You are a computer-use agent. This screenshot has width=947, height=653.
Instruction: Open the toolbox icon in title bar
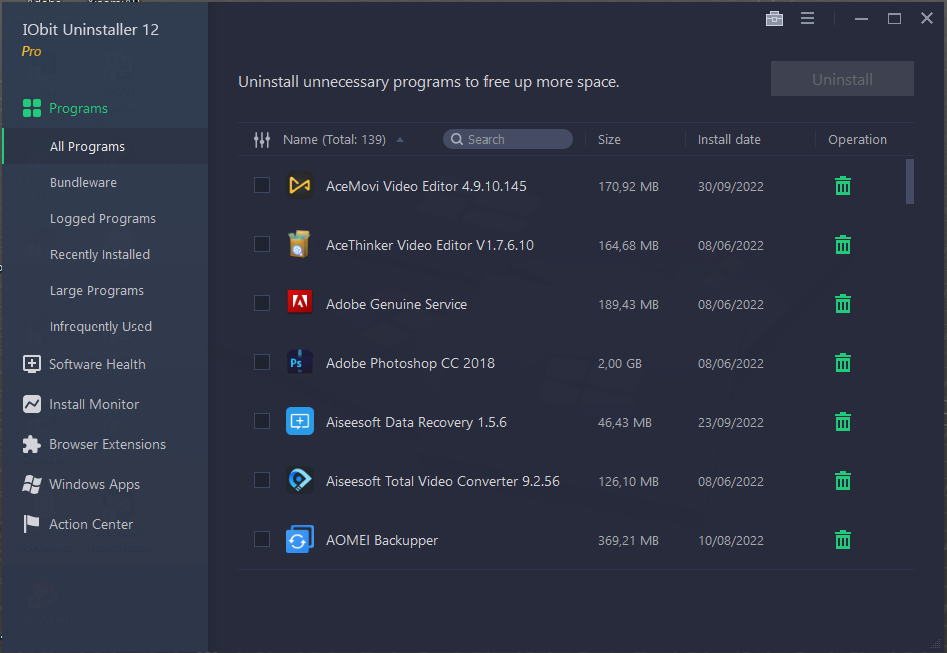774,18
